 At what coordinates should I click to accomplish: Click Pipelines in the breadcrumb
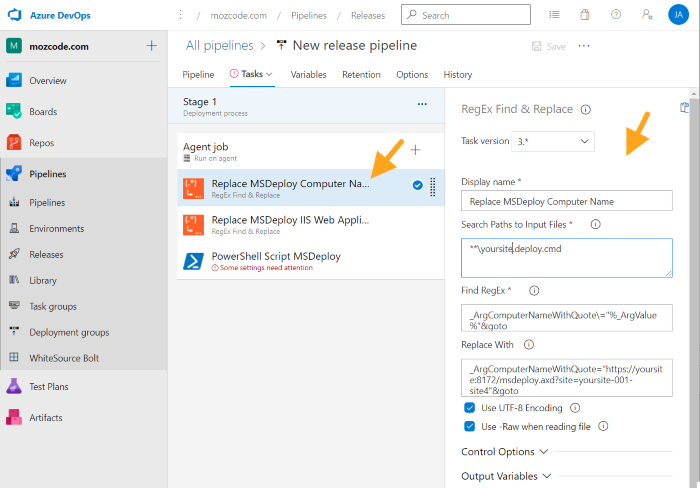point(309,16)
